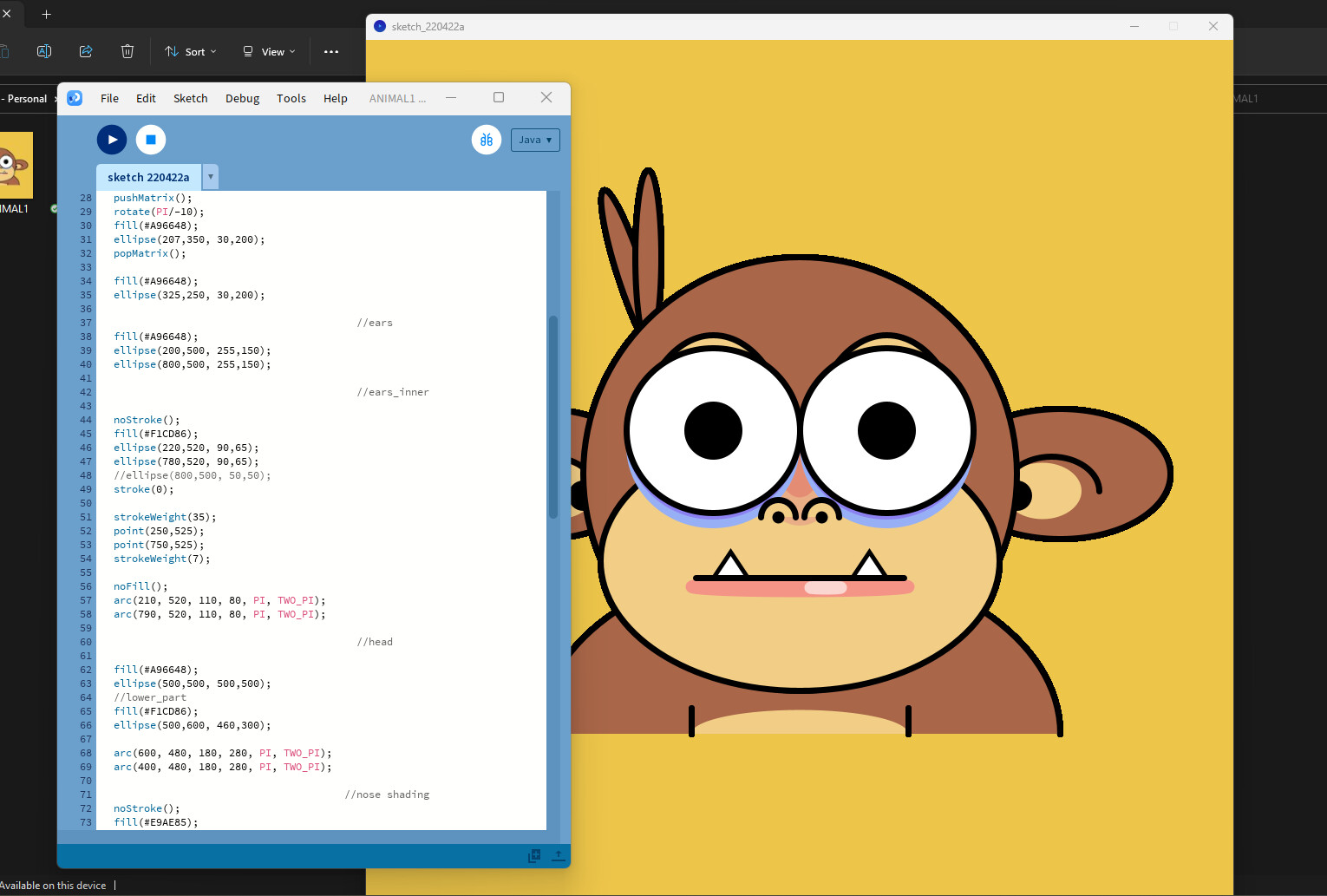Open the Sketch menu

click(190, 98)
